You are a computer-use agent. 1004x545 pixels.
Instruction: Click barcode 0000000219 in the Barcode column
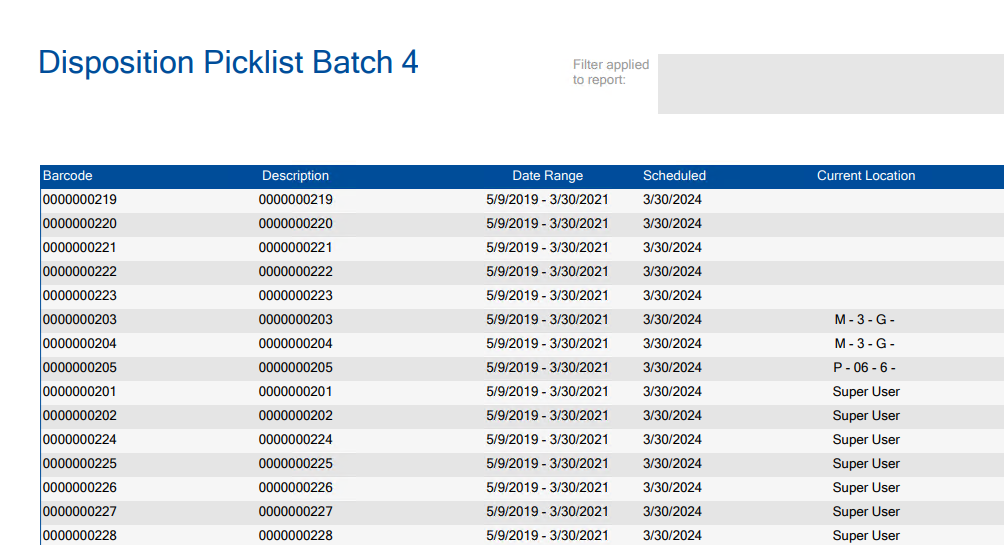point(80,200)
